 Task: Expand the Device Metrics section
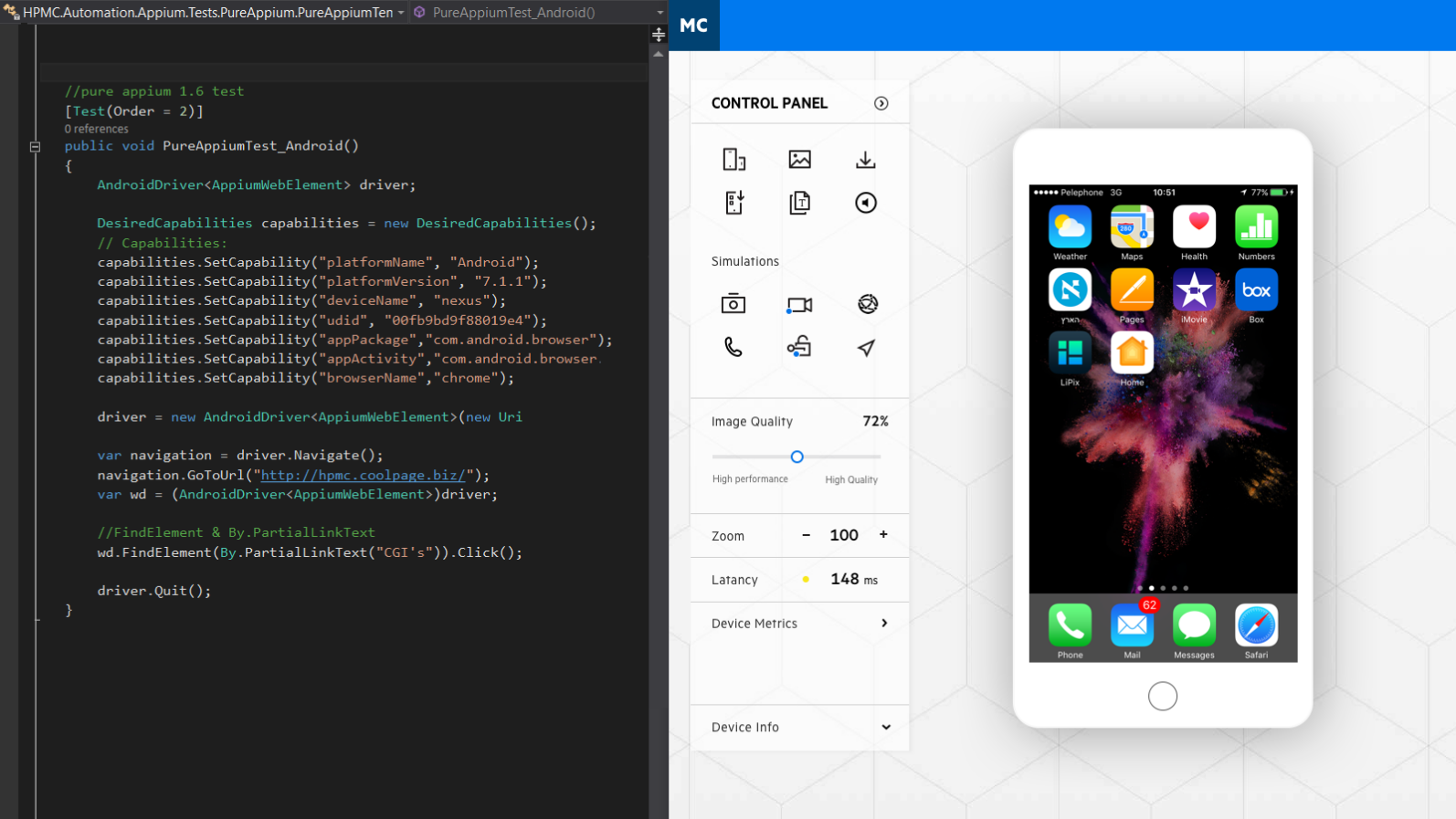[883, 624]
